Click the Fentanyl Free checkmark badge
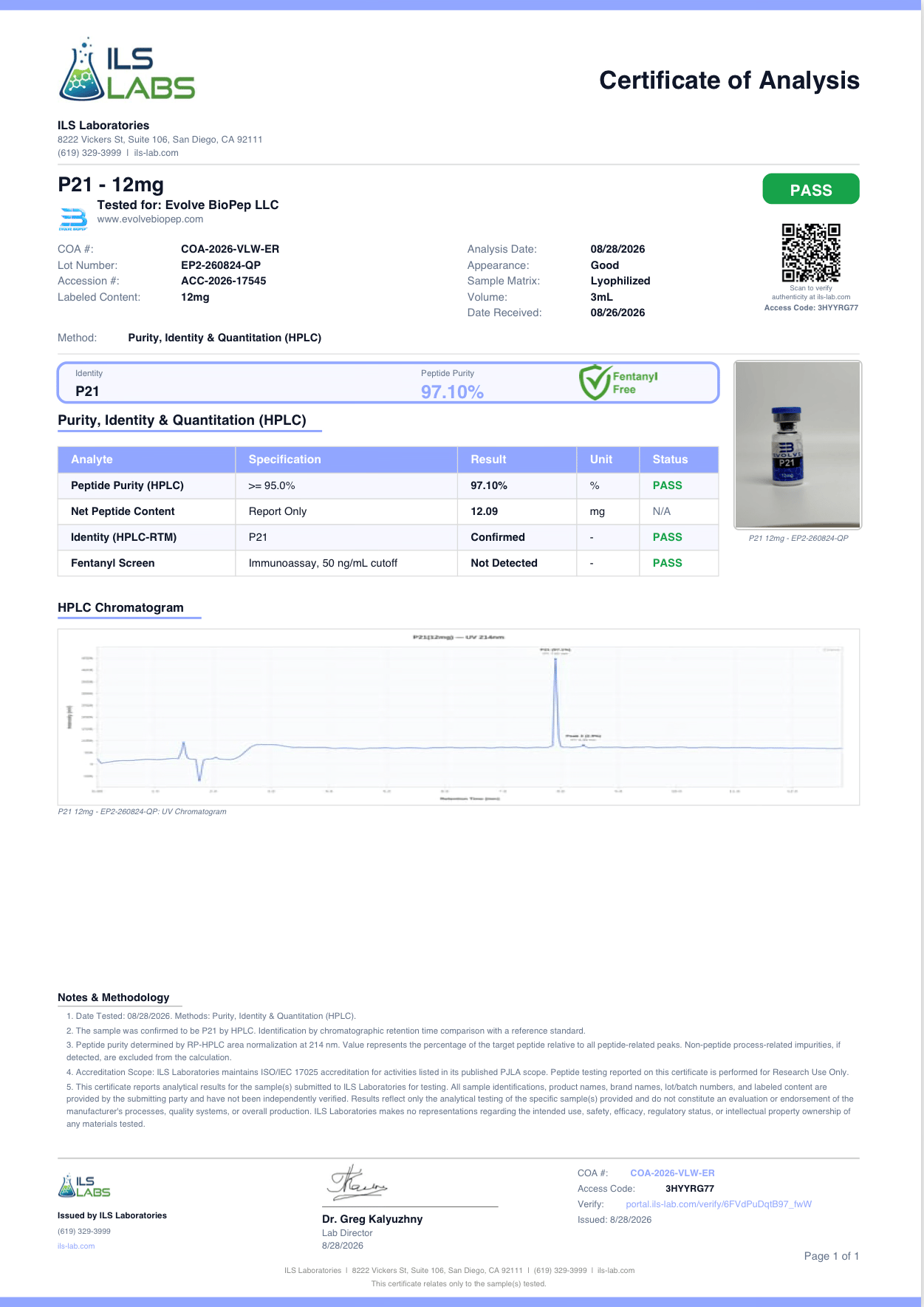Screen dimensions: 924x1307 point(618,383)
